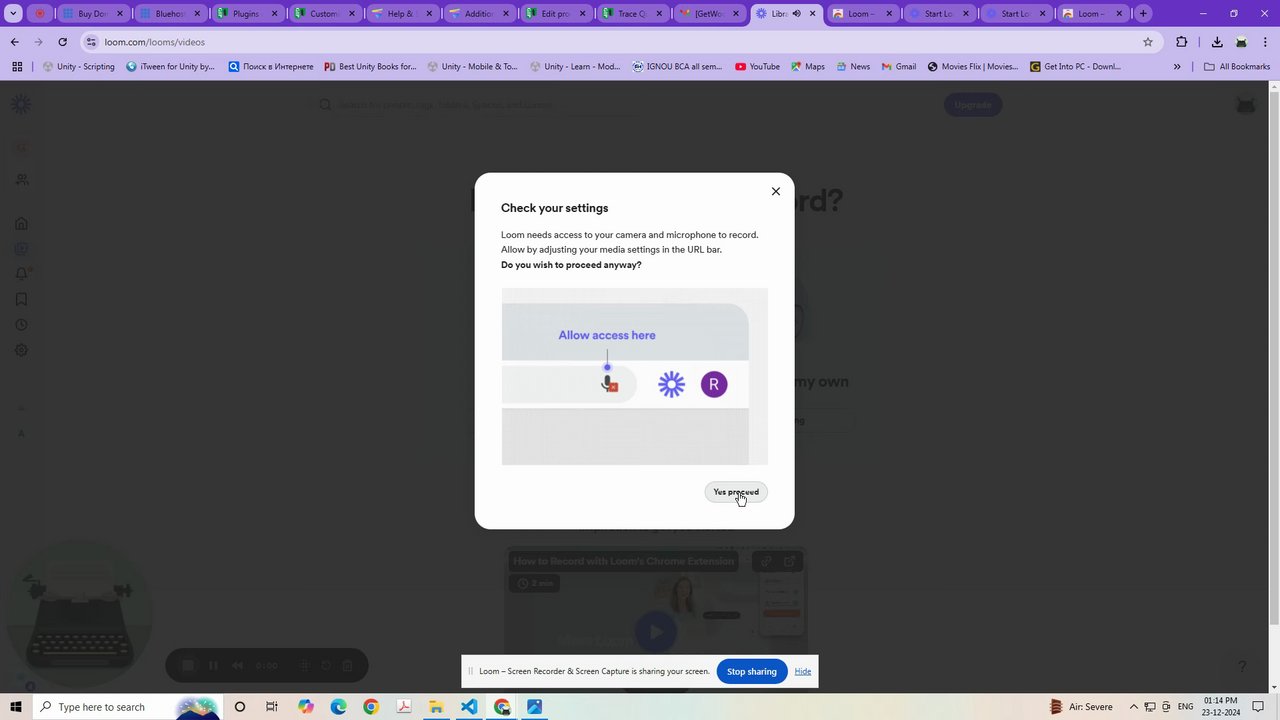Open Loom history clock icon in sidebar
The width and height of the screenshot is (1280, 720).
21,325
